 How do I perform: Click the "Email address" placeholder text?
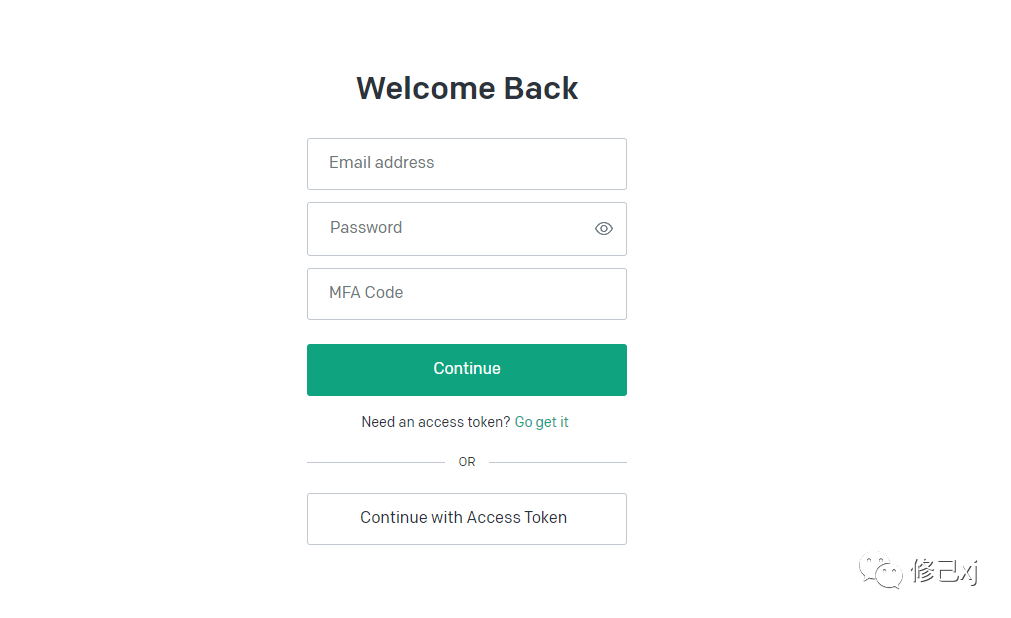click(x=382, y=163)
